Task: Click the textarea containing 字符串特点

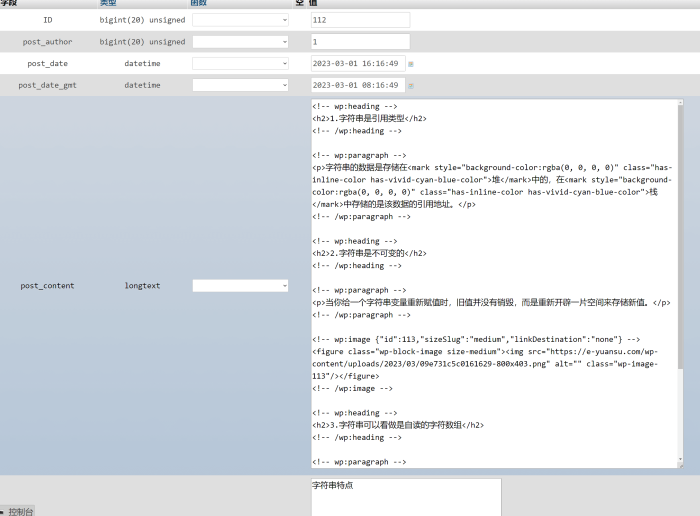Action: pos(405,497)
